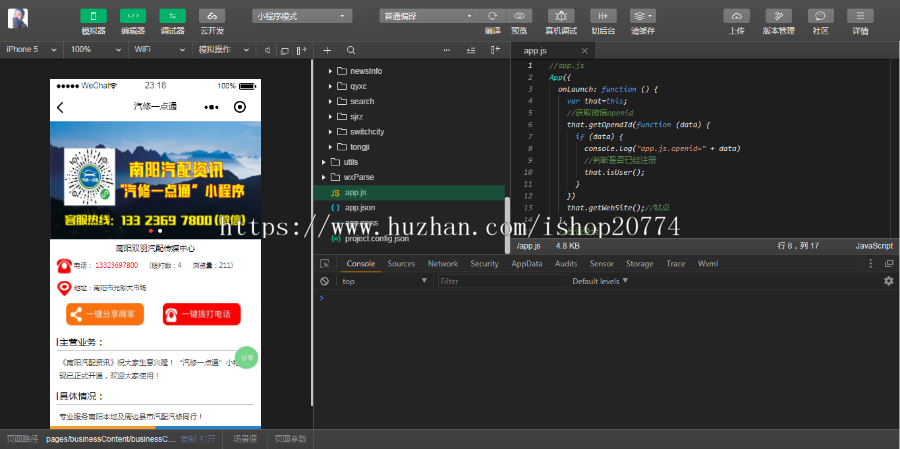Open the WiFi network dropdown

(x=158, y=49)
